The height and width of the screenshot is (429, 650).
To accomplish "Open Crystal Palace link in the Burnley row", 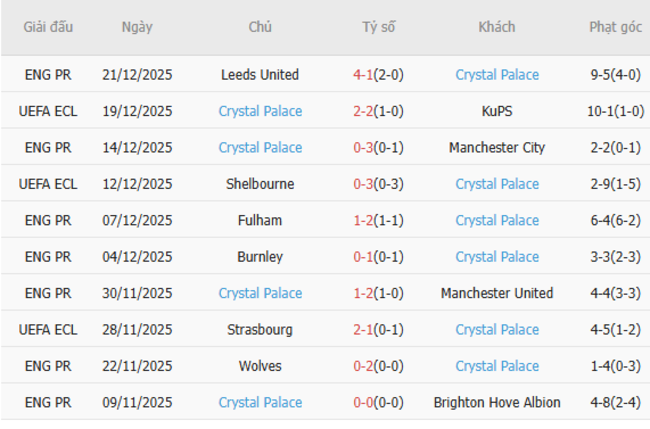I will [x=497, y=257].
